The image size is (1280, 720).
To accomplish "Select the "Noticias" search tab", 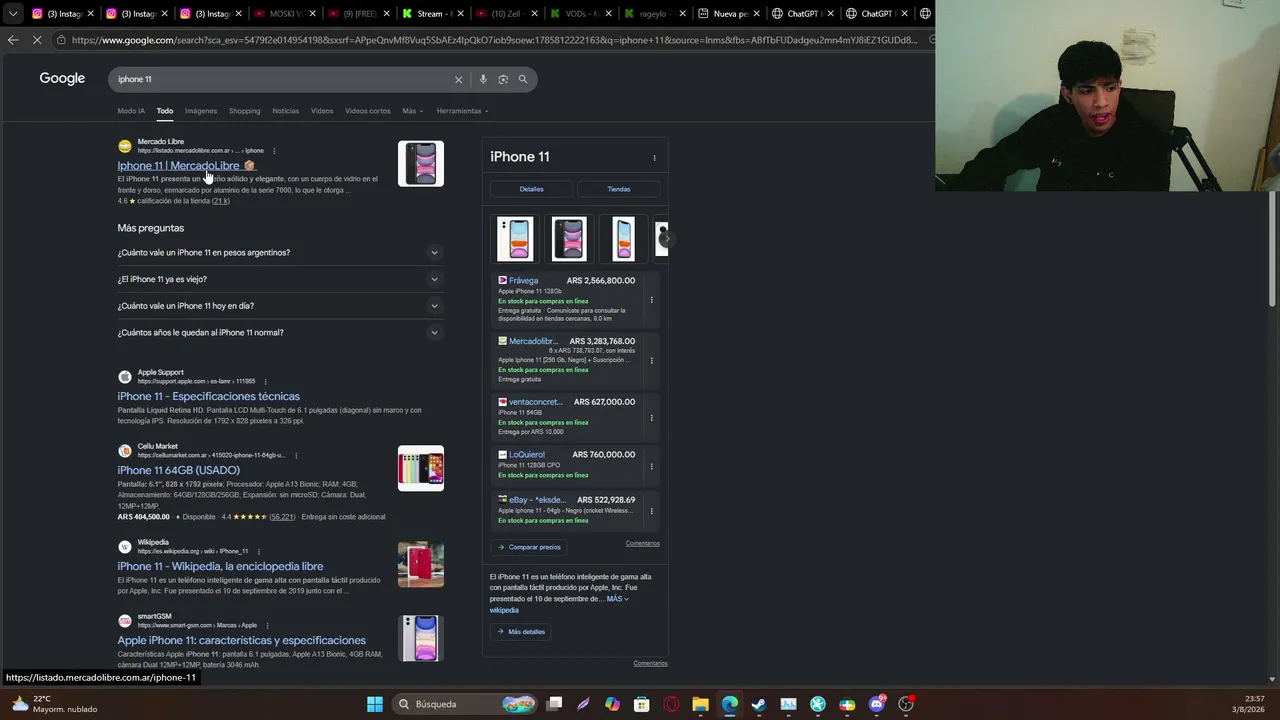I will (285, 111).
